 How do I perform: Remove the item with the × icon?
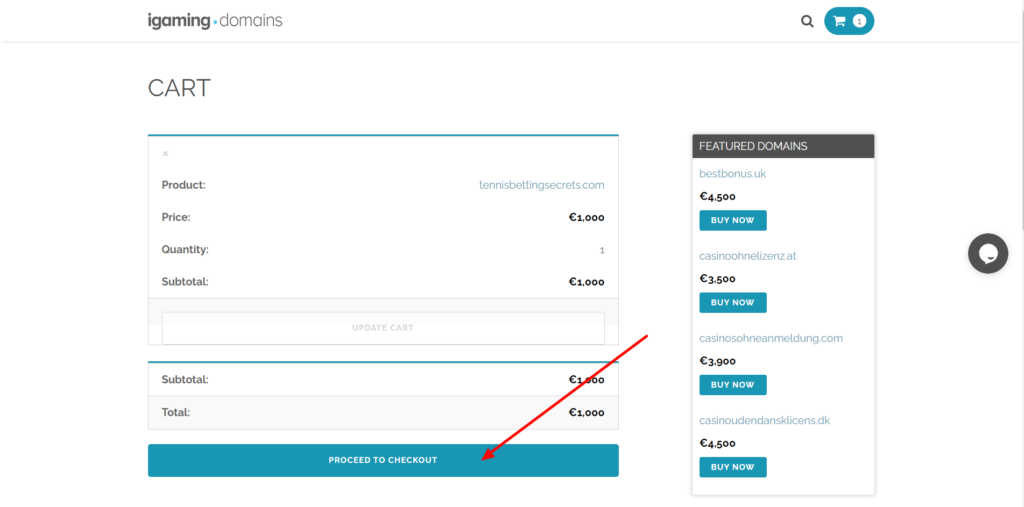pyautogui.click(x=165, y=154)
